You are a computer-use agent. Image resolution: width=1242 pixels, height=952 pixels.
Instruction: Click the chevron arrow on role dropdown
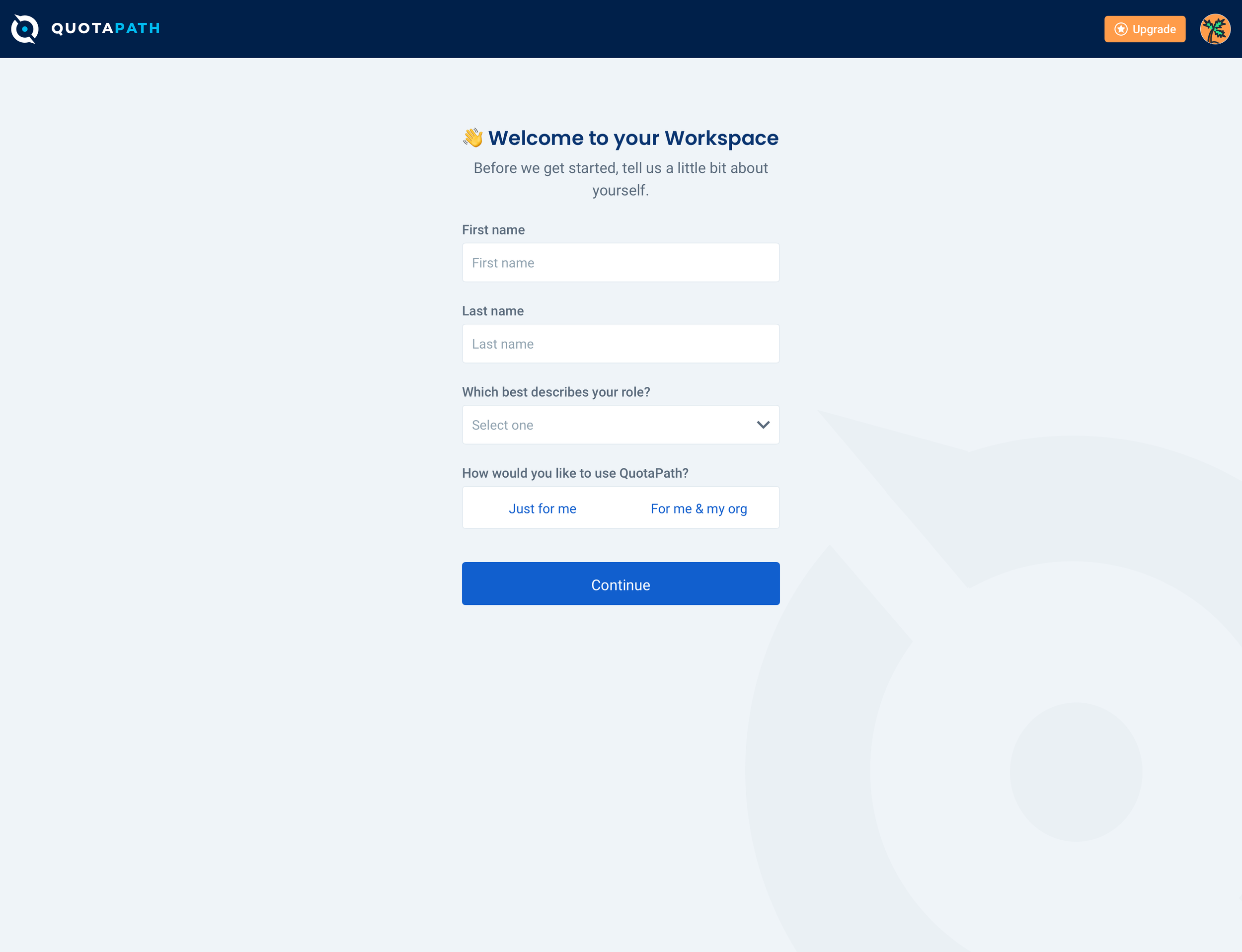coord(763,425)
